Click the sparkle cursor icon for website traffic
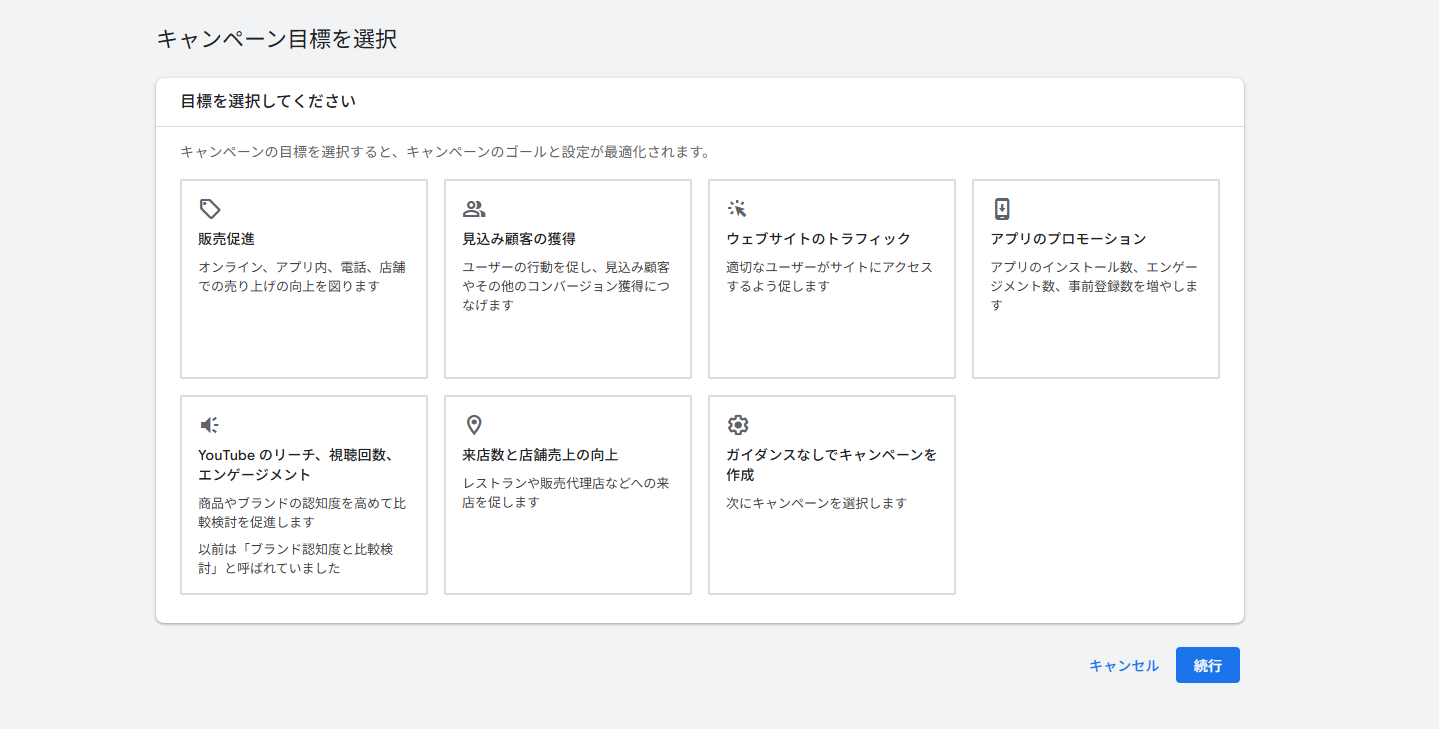 tap(738, 209)
